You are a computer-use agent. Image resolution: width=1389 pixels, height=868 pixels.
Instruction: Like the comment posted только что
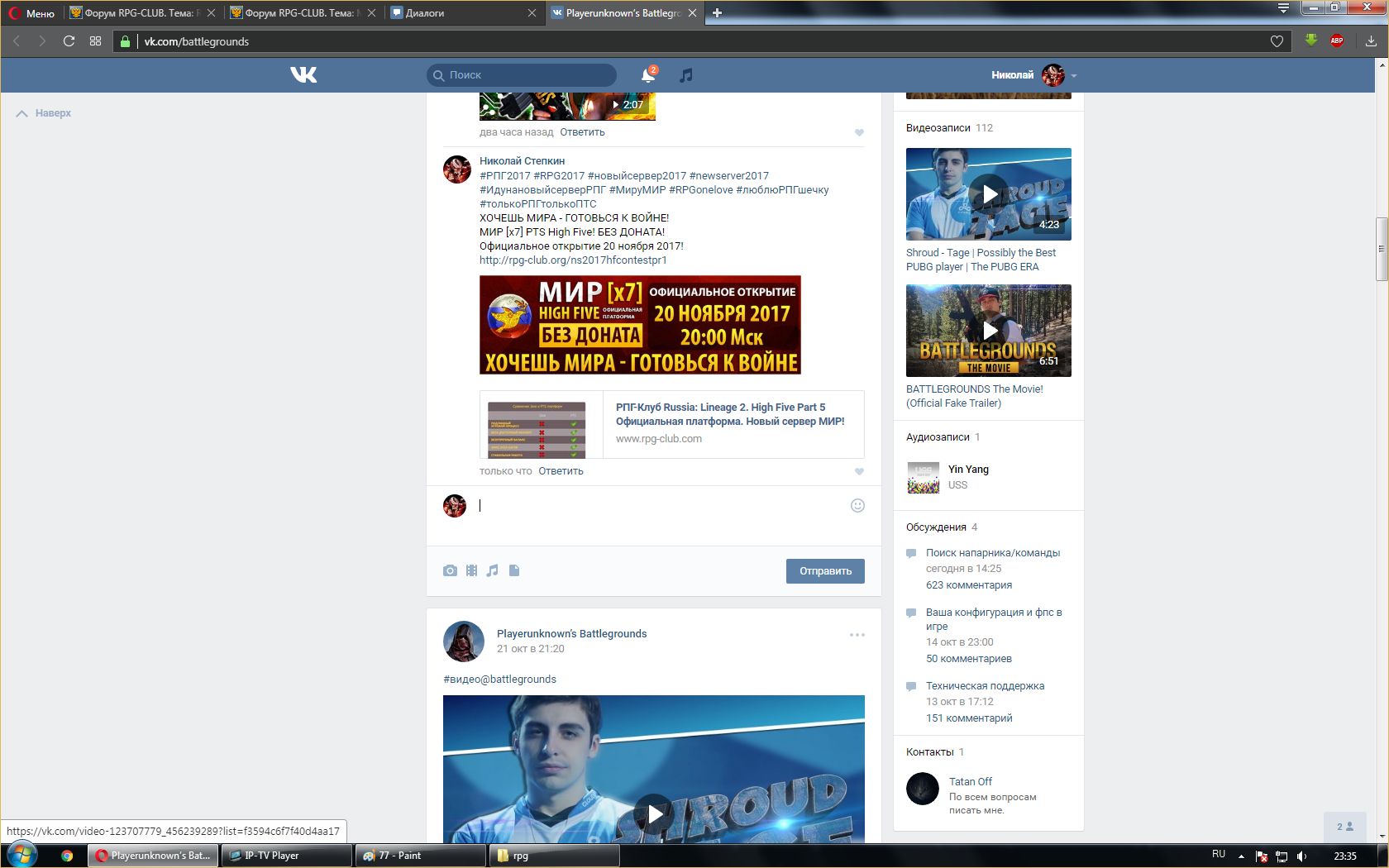[859, 471]
